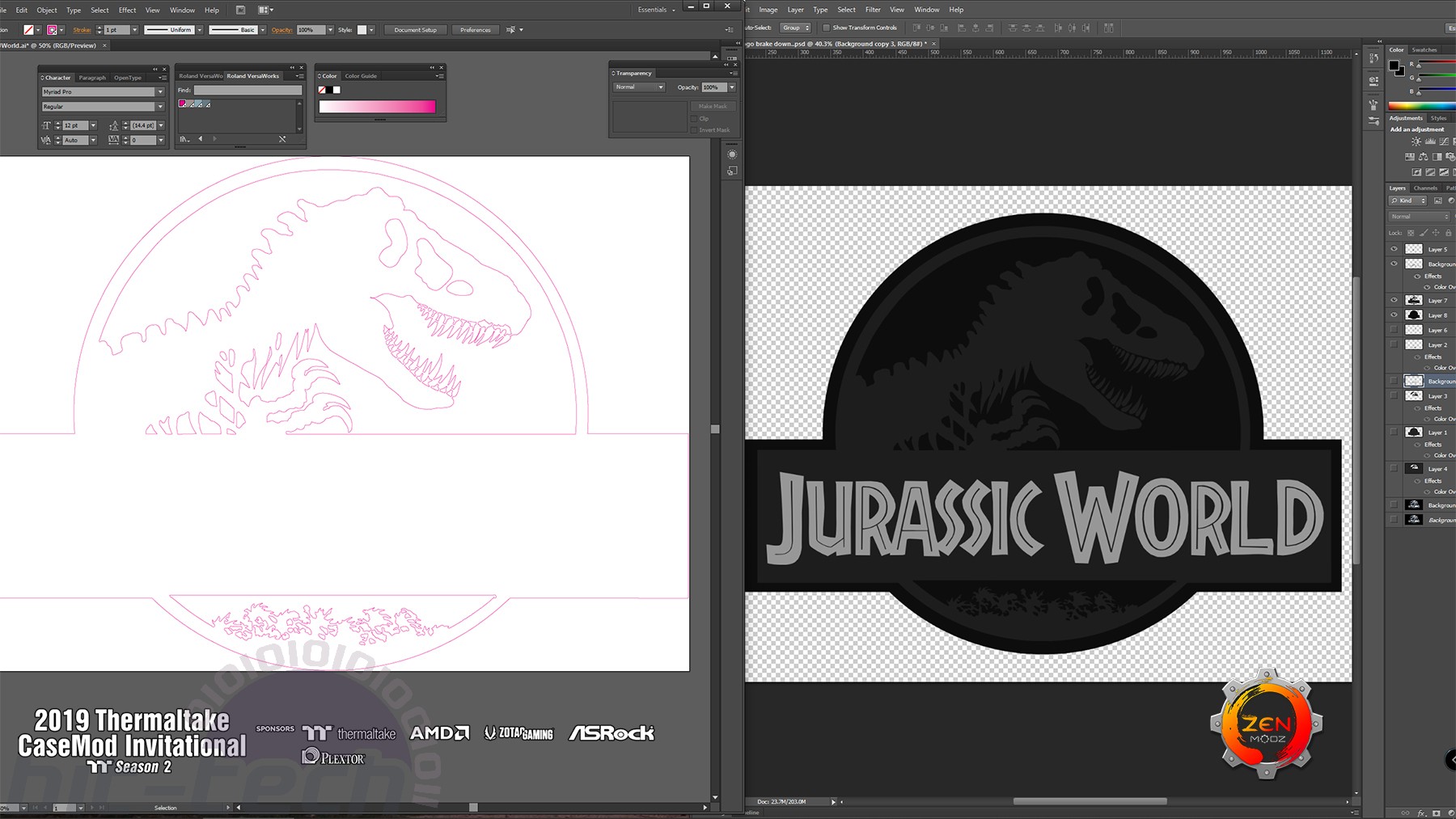The height and width of the screenshot is (819, 1456).
Task: Open the Photoshop Image menu
Action: coord(768,10)
